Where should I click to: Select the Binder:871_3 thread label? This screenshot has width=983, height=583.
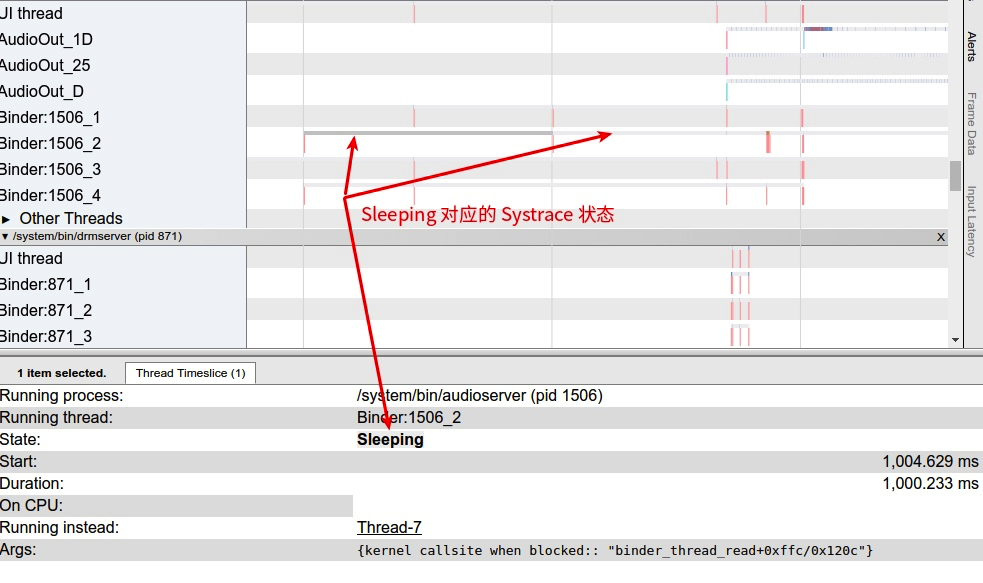coord(46,337)
